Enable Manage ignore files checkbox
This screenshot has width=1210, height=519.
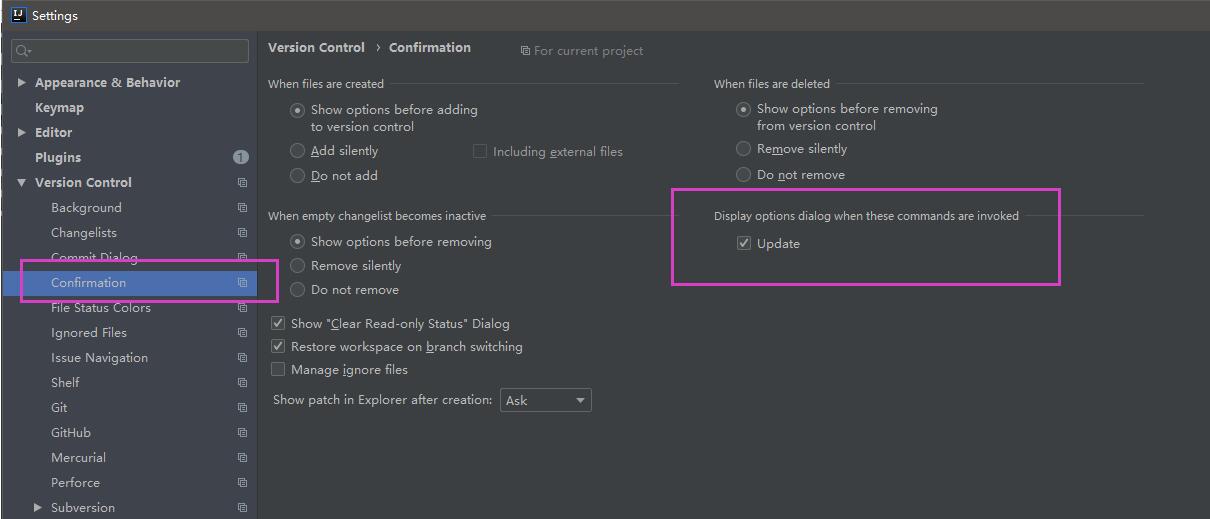click(278, 369)
